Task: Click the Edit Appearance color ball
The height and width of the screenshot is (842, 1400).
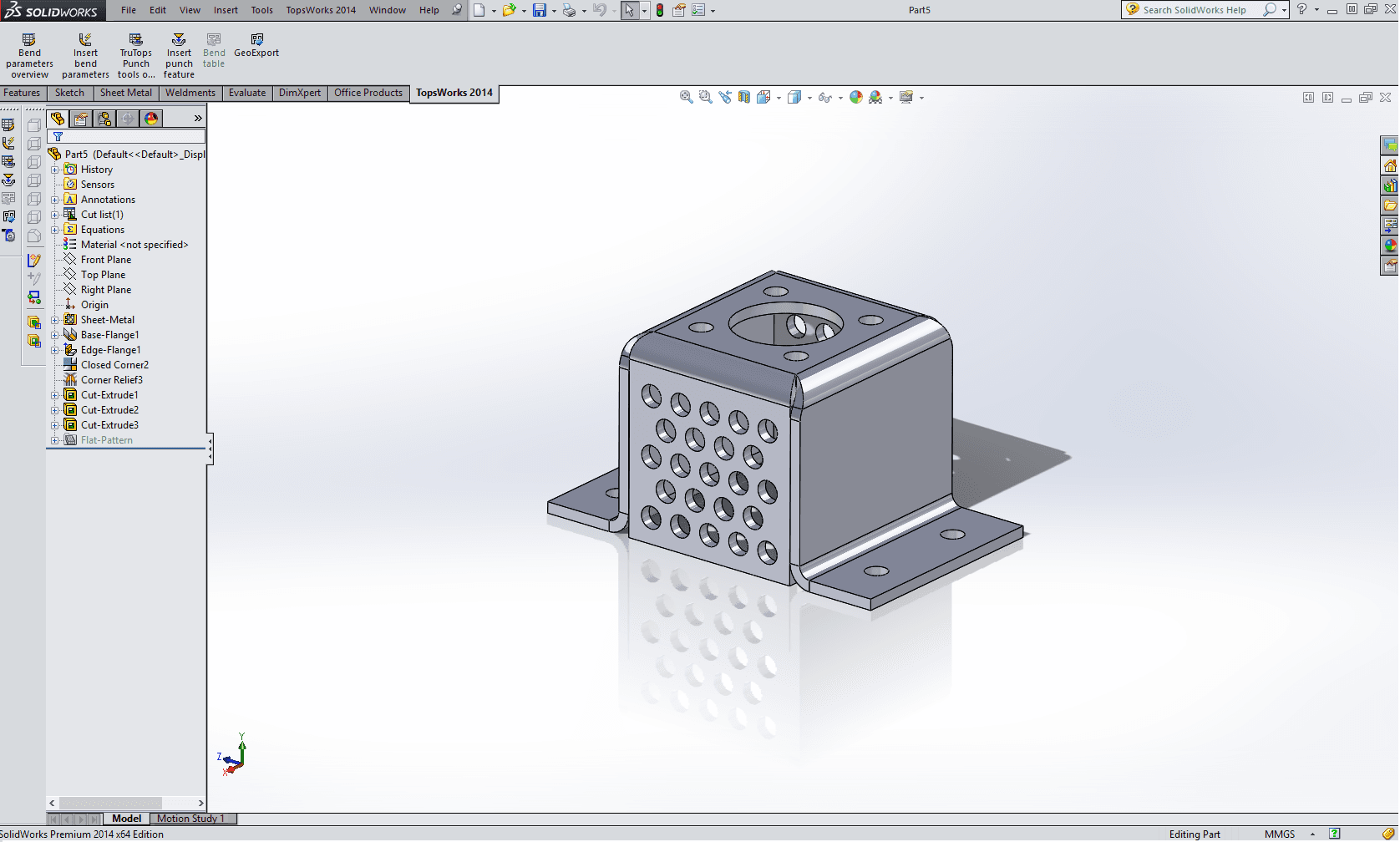Action: click(855, 98)
